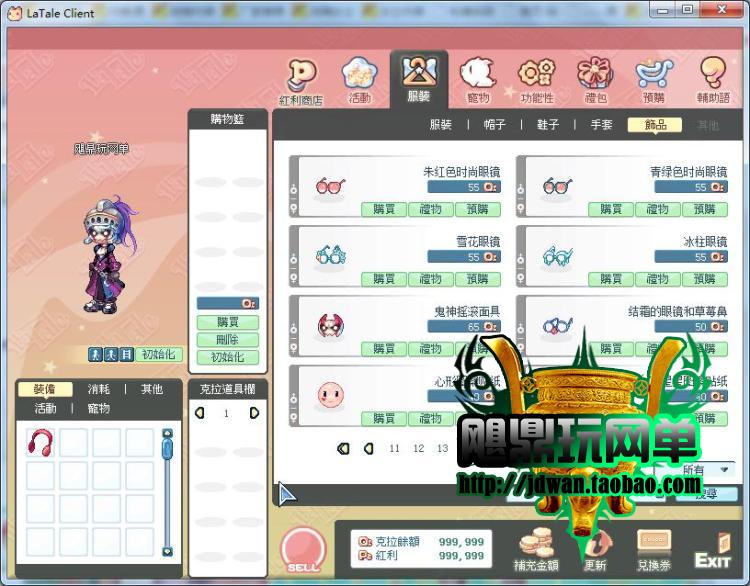This screenshot has width=750, height=586.
Task: Open the 禮包 gift pack category
Action: (x=596, y=78)
